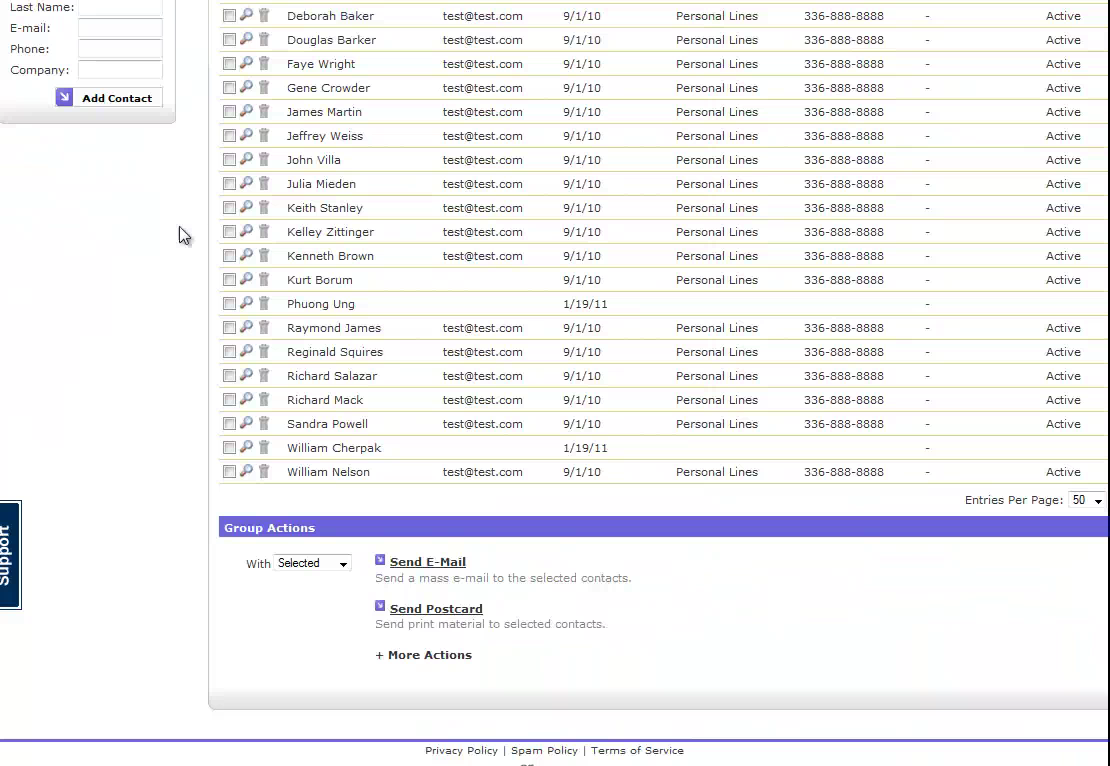This screenshot has width=1110, height=766.
Task: Click email in James Martin row
Action: (483, 112)
